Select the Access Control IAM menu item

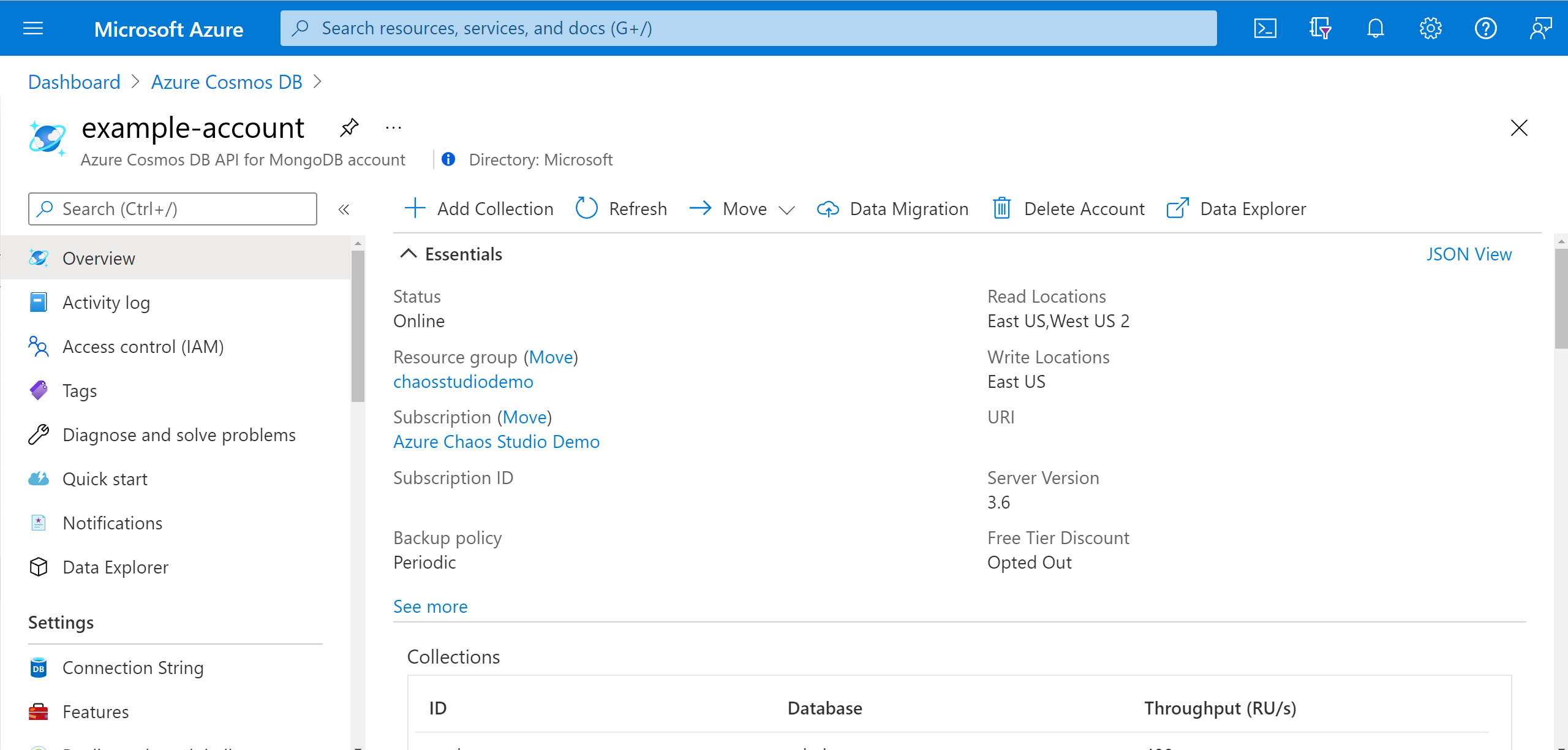point(144,346)
